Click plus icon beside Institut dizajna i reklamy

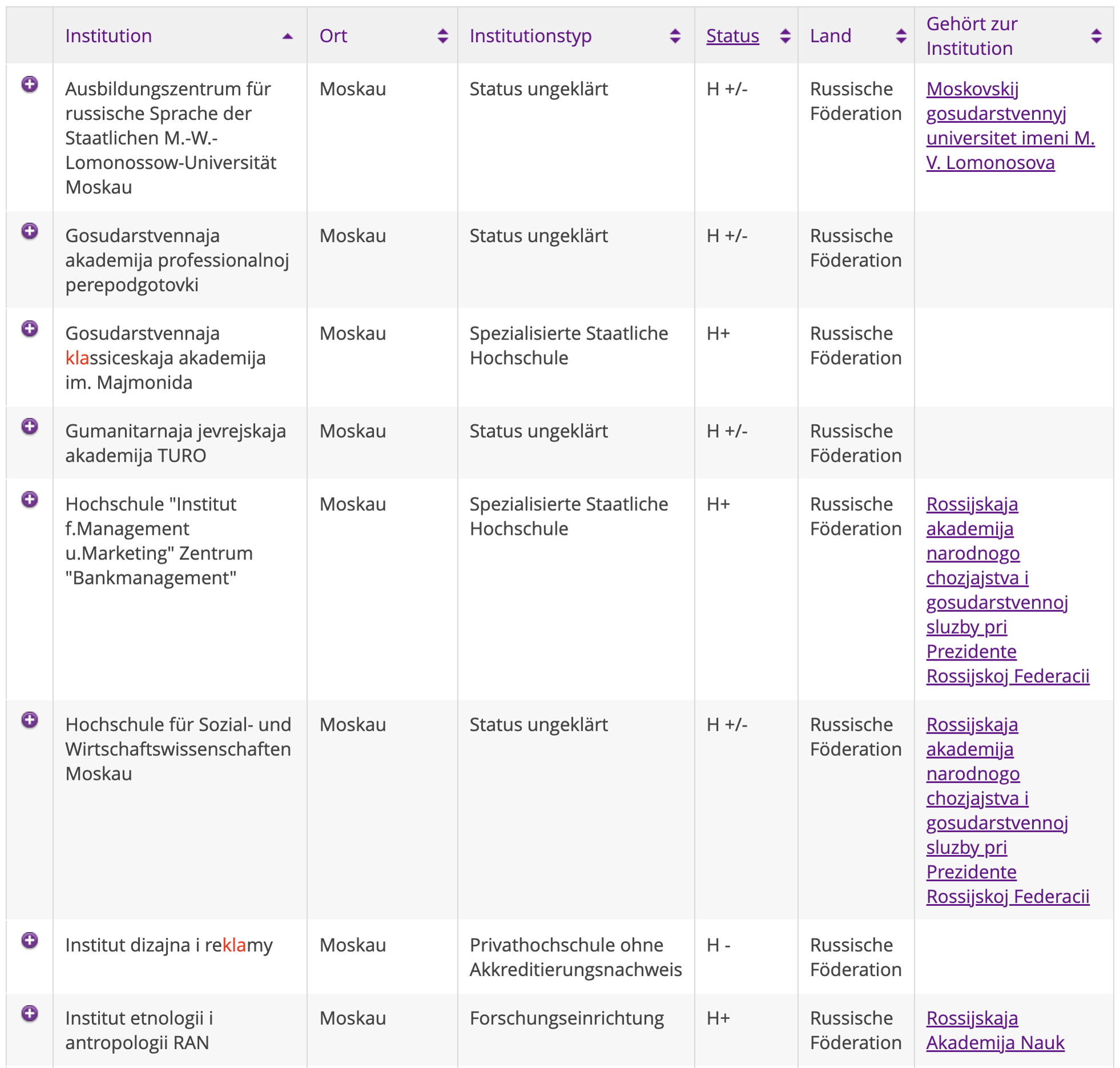tap(30, 940)
